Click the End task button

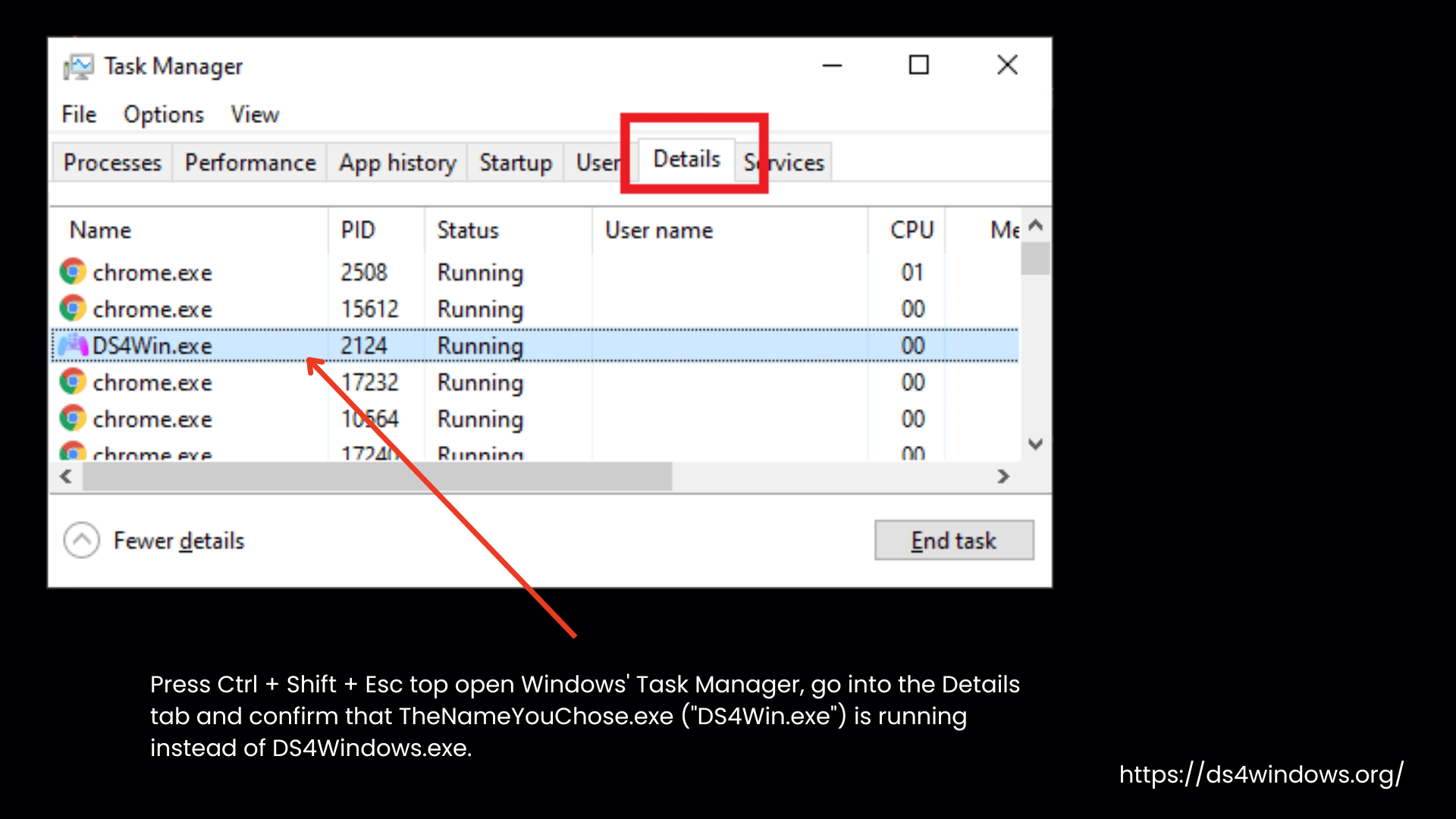(954, 540)
